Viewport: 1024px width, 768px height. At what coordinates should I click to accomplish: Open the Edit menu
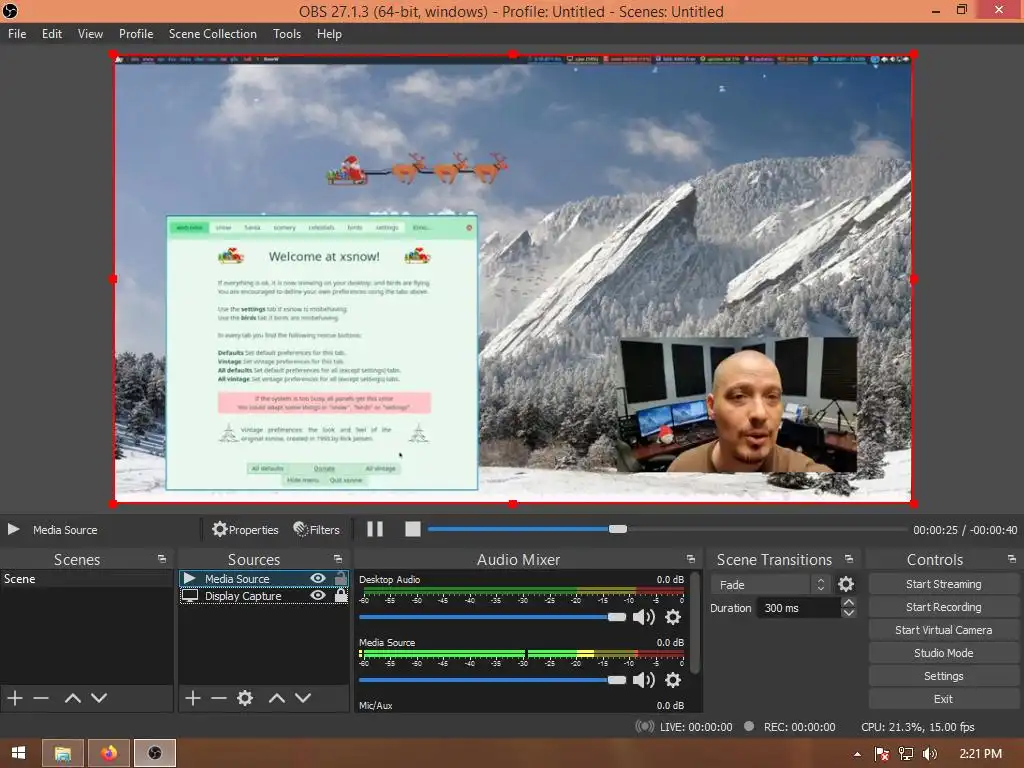(52, 34)
